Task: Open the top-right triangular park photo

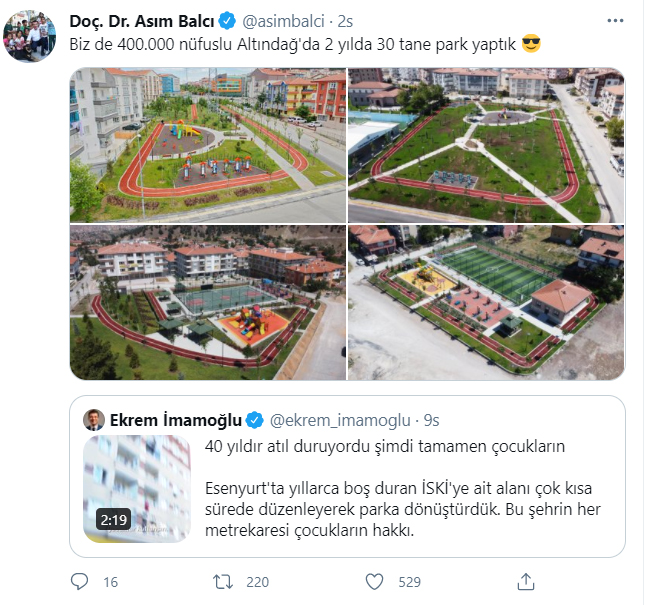Action: [486, 145]
